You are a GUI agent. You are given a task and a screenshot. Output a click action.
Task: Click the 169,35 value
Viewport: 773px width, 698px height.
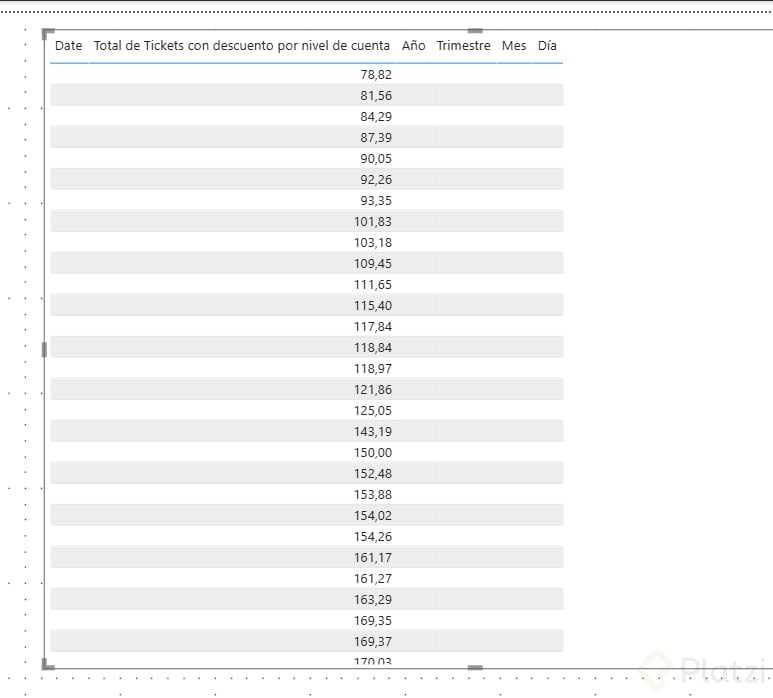click(373, 621)
